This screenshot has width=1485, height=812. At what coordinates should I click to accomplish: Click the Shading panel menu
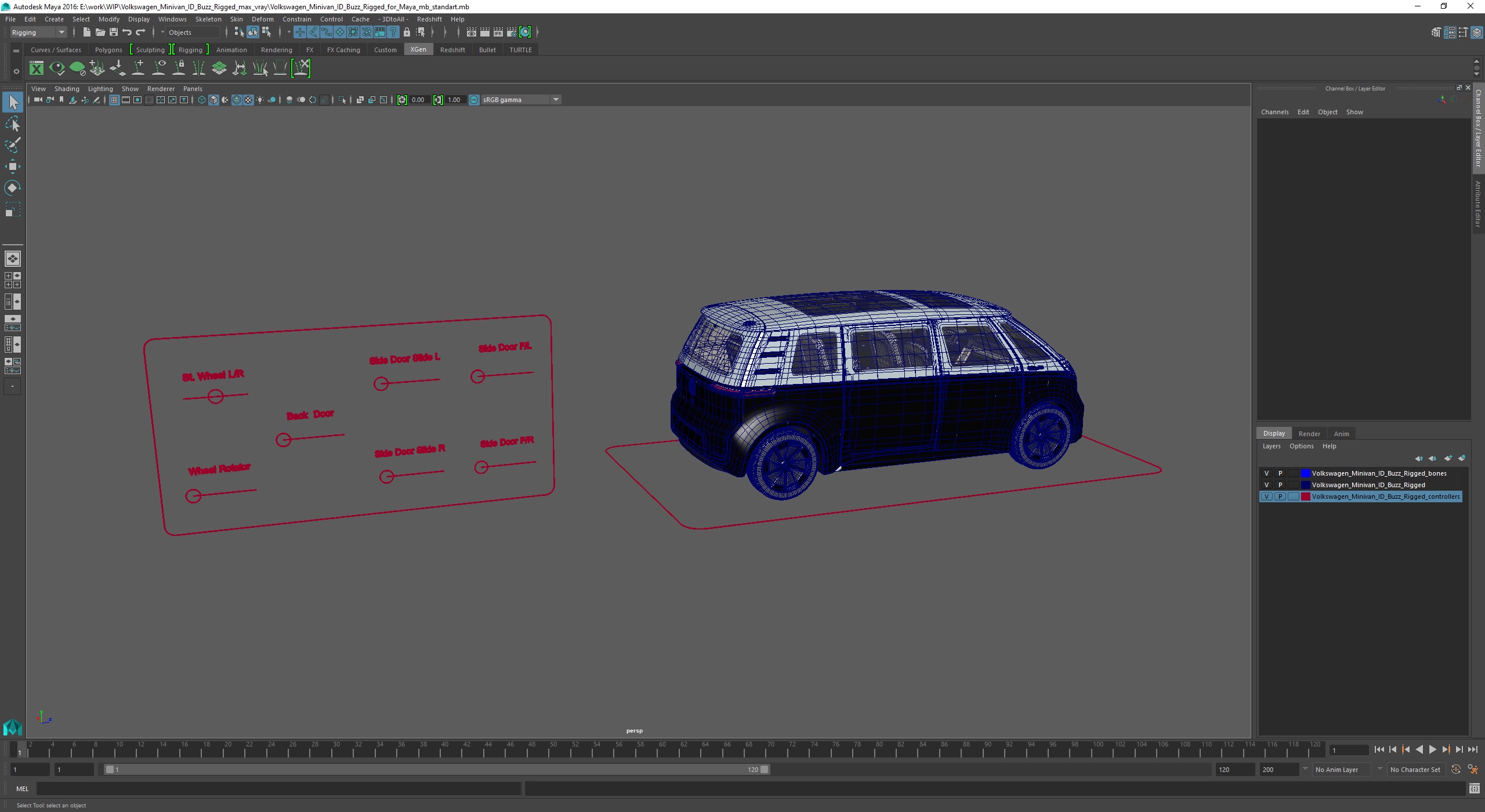tap(67, 89)
